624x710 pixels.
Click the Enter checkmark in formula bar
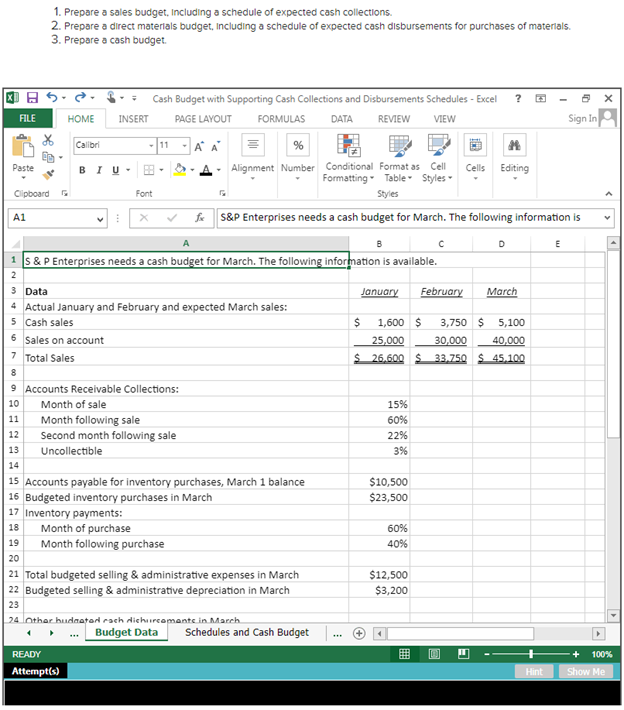pos(172,218)
